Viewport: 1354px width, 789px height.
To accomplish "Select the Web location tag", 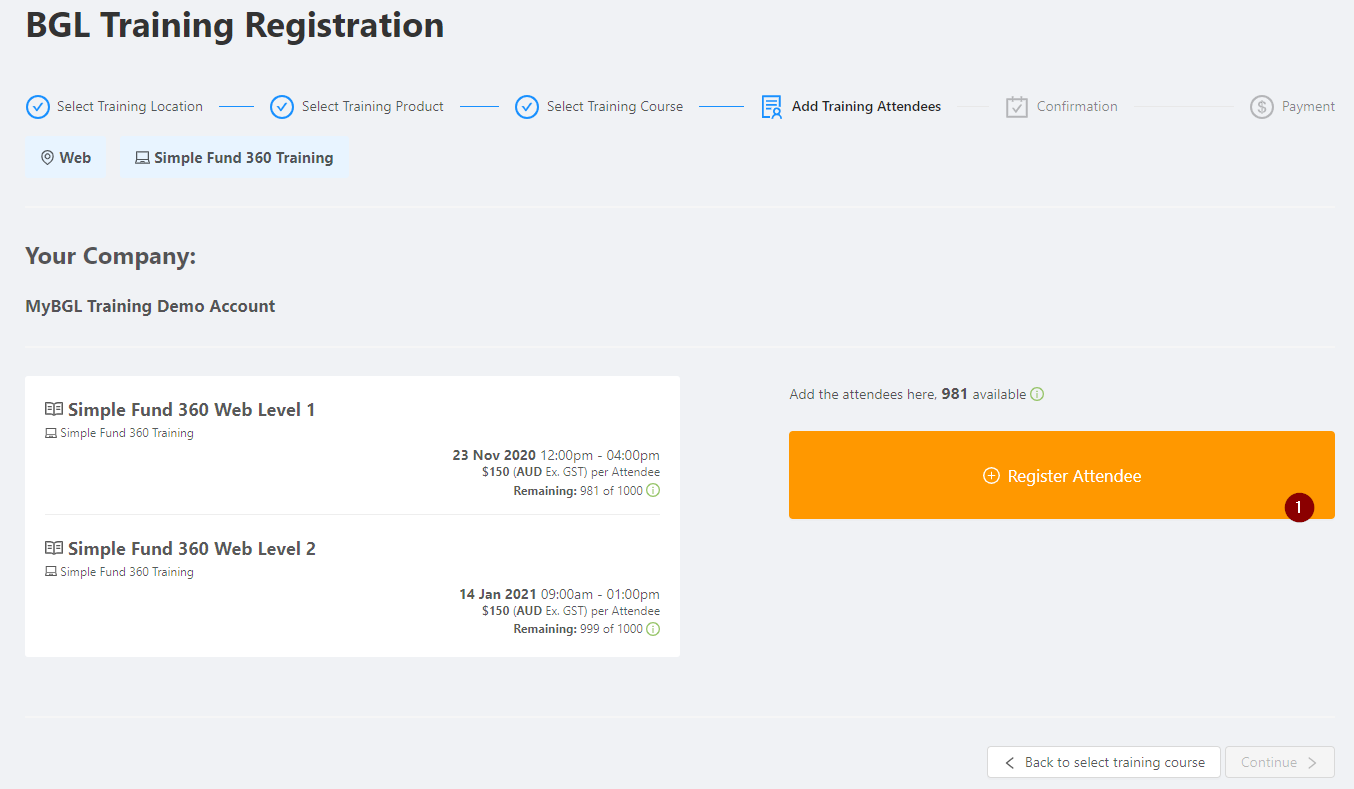I will pyautogui.click(x=66, y=158).
